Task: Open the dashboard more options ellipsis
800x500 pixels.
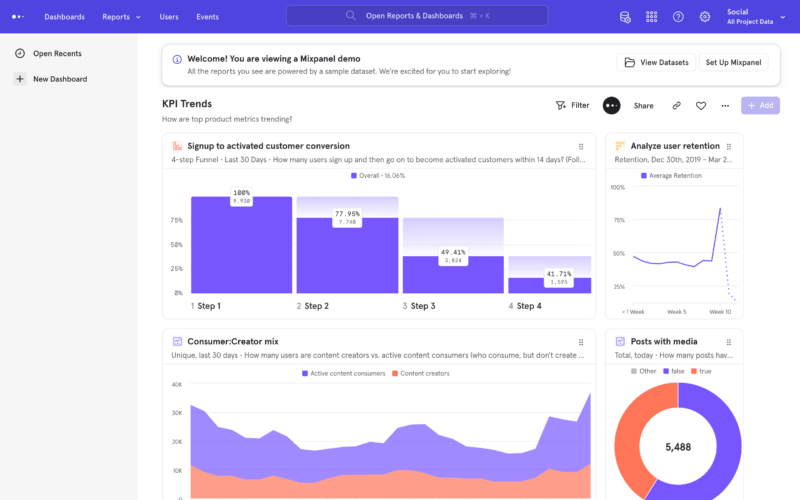Action: tap(725, 106)
